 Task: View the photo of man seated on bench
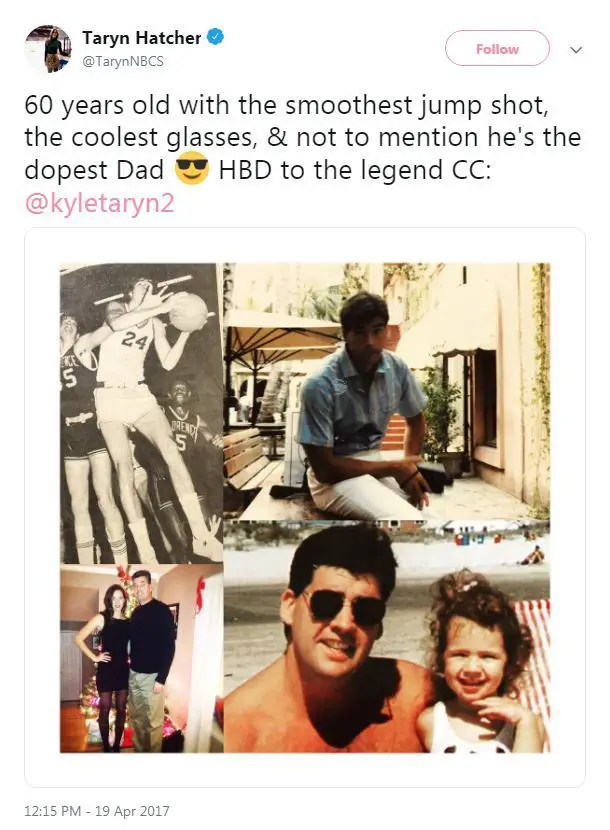[387, 392]
